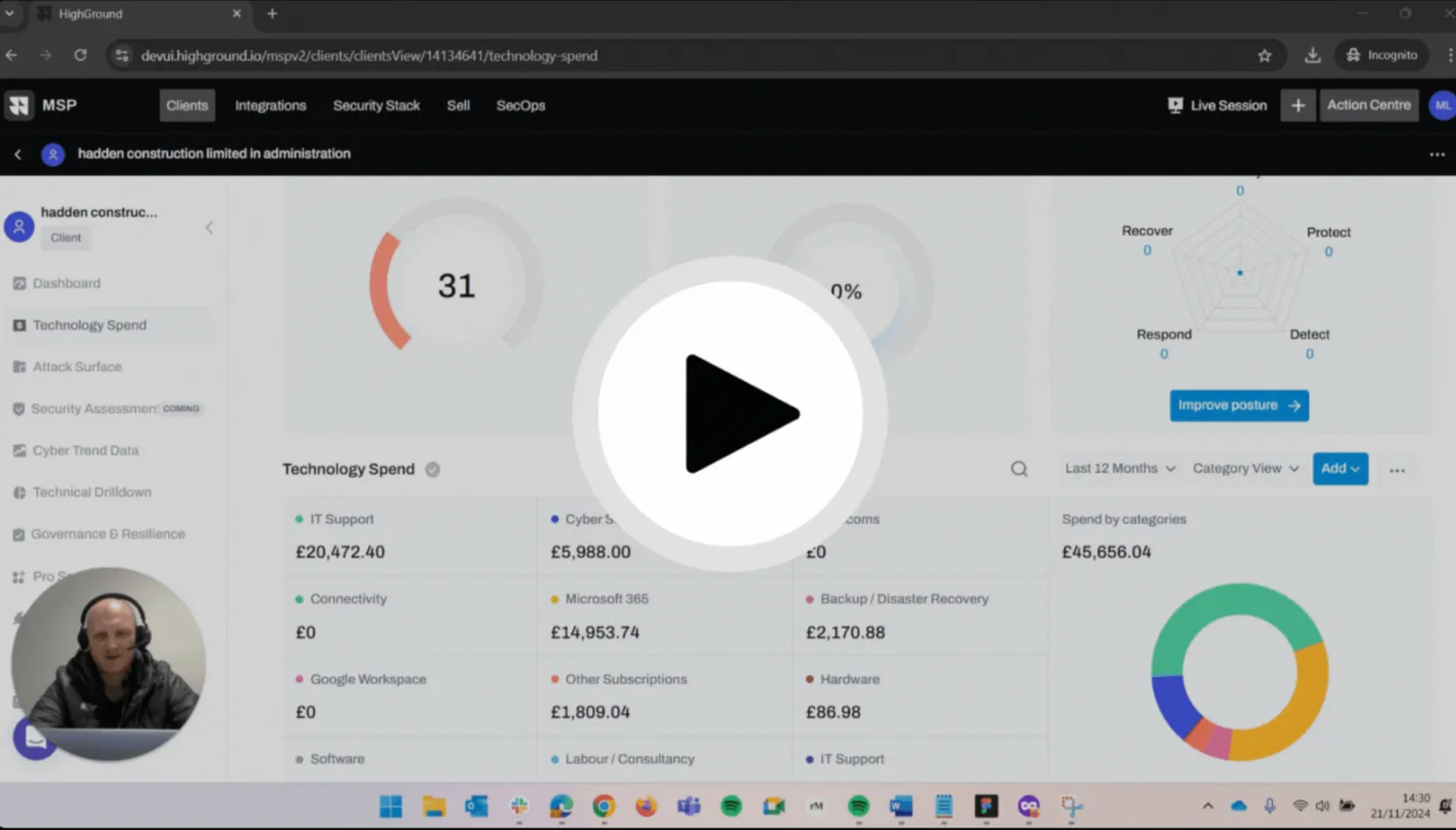Open Technical Drilldown in the sidebar
Viewport: 1456px width, 830px height.
[92, 492]
